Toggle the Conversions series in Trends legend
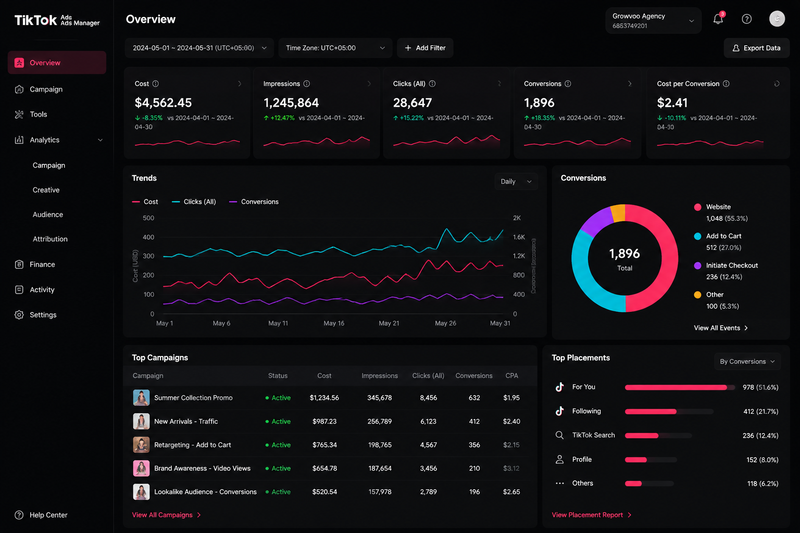 tap(254, 202)
